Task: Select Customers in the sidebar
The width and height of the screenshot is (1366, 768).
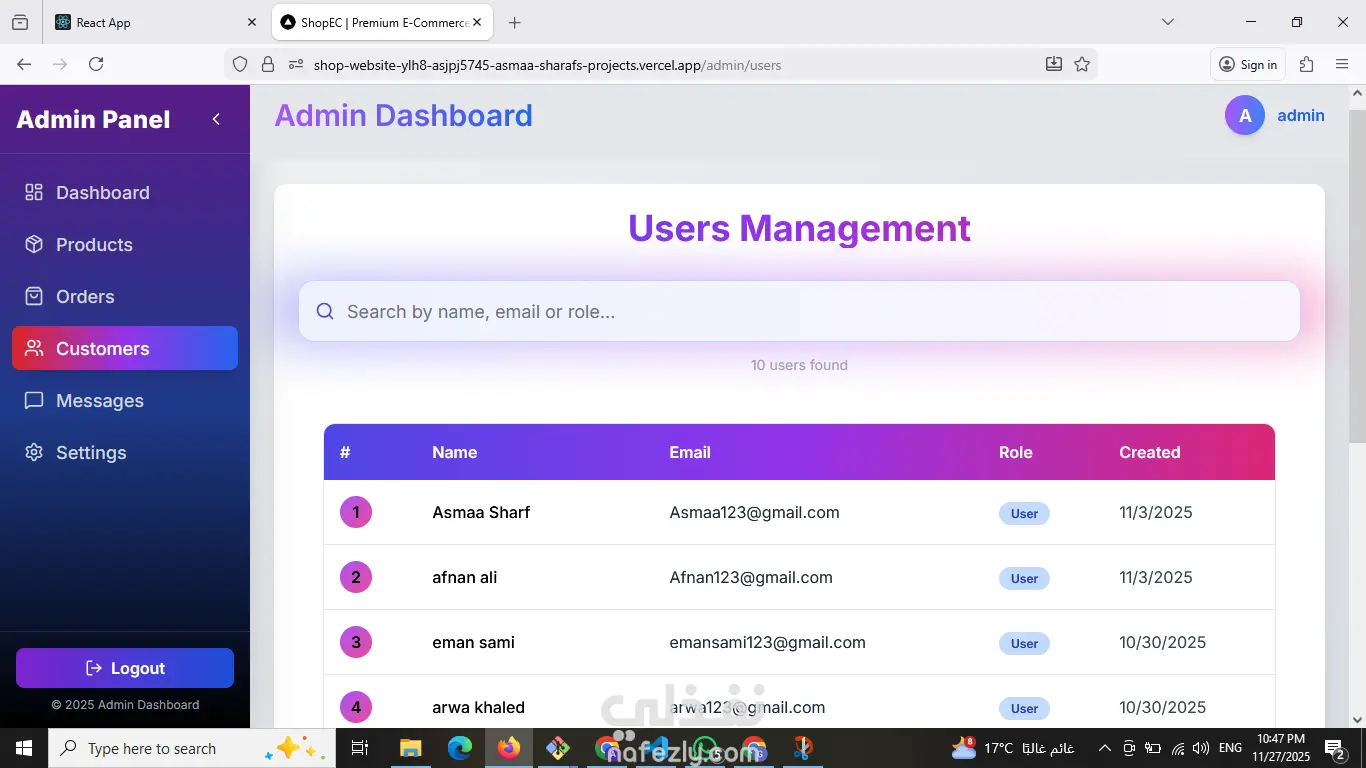Action: (125, 348)
